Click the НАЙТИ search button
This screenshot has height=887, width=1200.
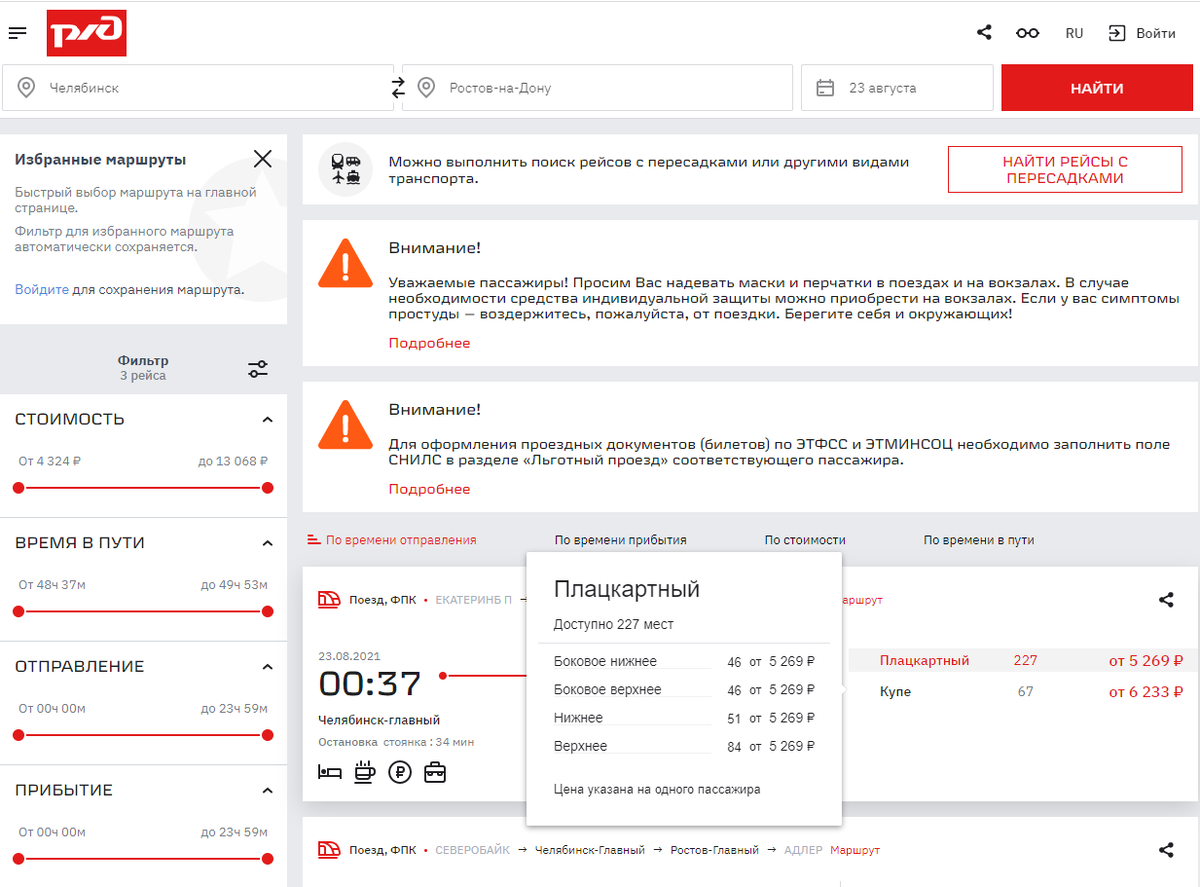pos(1097,88)
